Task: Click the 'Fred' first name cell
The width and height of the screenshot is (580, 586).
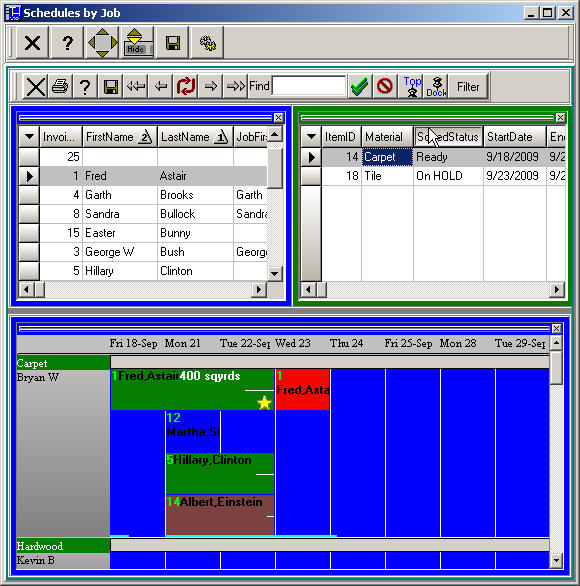Action: coord(120,176)
